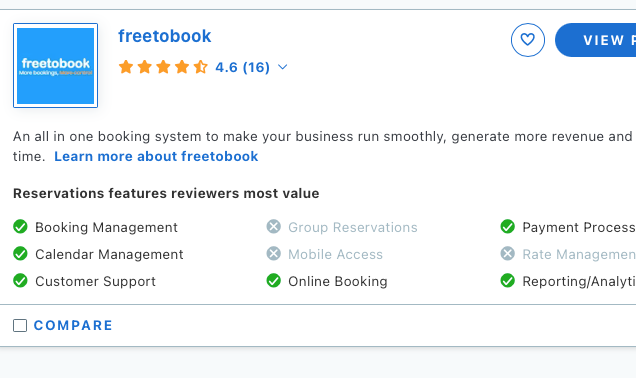The image size is (636, 378).
Task: Click the Payment Processing check icon
Action: click(x=507, y=227)
